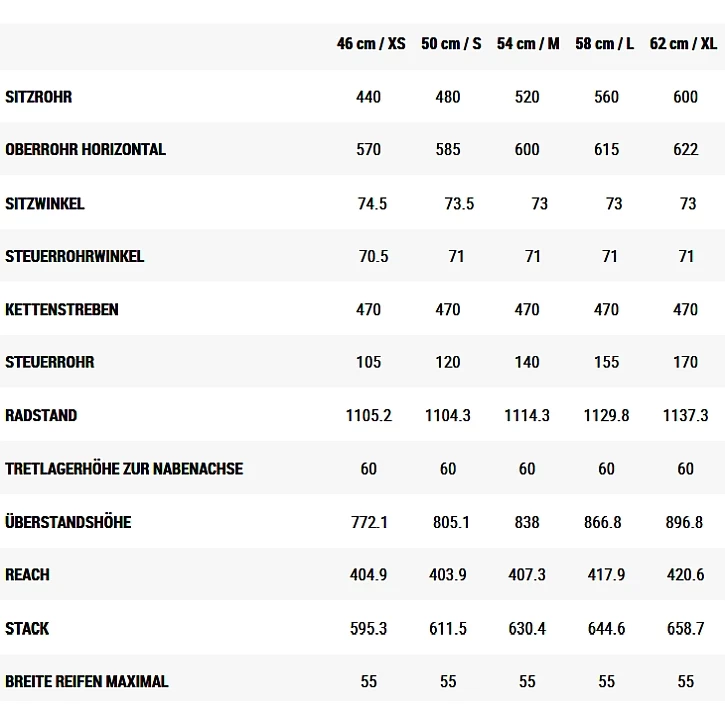Click the SITZROHR row label

39,97
